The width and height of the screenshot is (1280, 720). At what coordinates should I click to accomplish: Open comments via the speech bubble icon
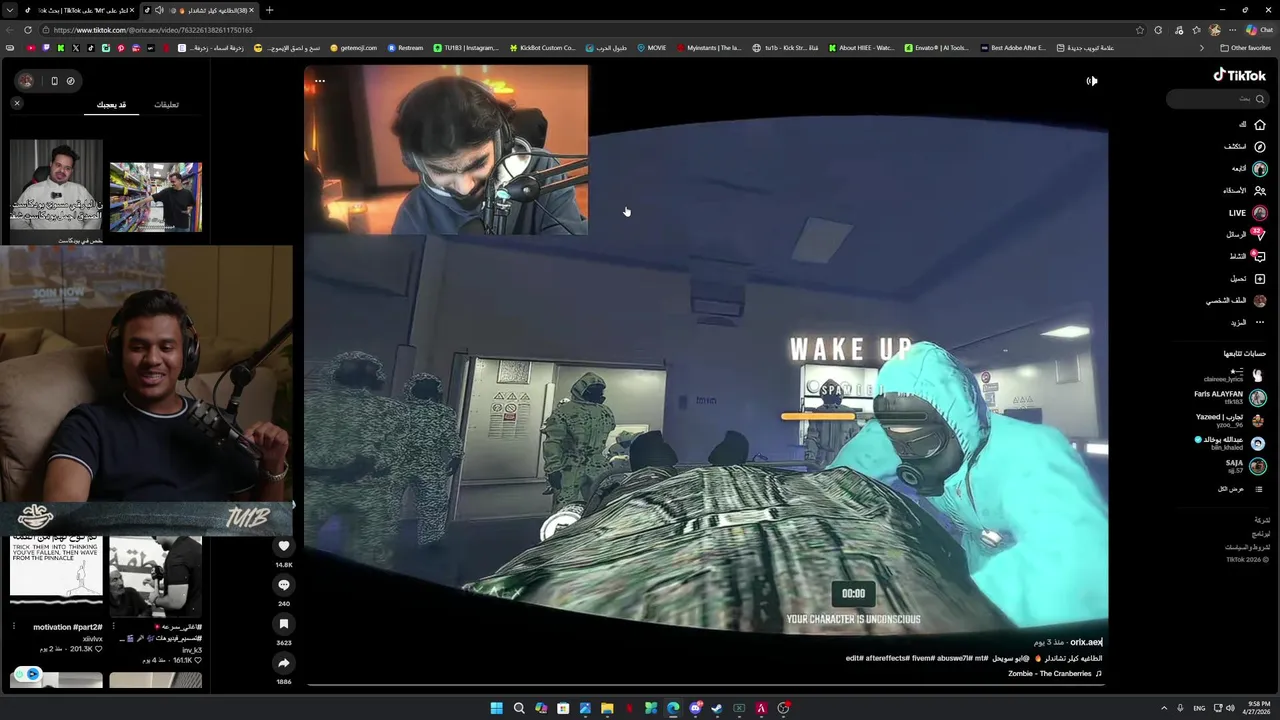[x=284, y=585]
